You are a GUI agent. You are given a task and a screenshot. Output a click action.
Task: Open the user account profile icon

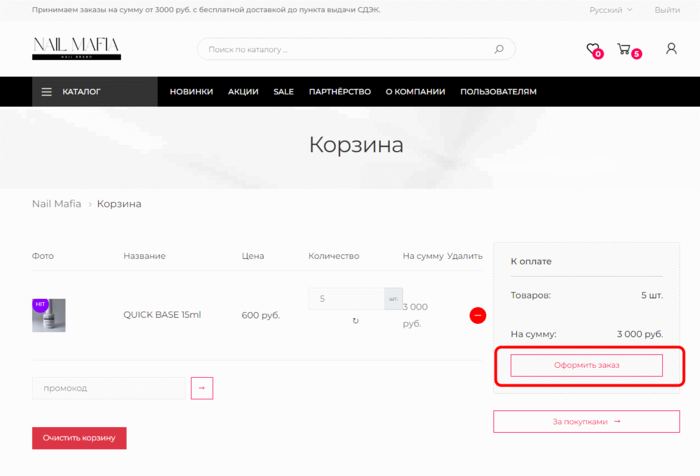pyautogui.click(x=671, y=49)
